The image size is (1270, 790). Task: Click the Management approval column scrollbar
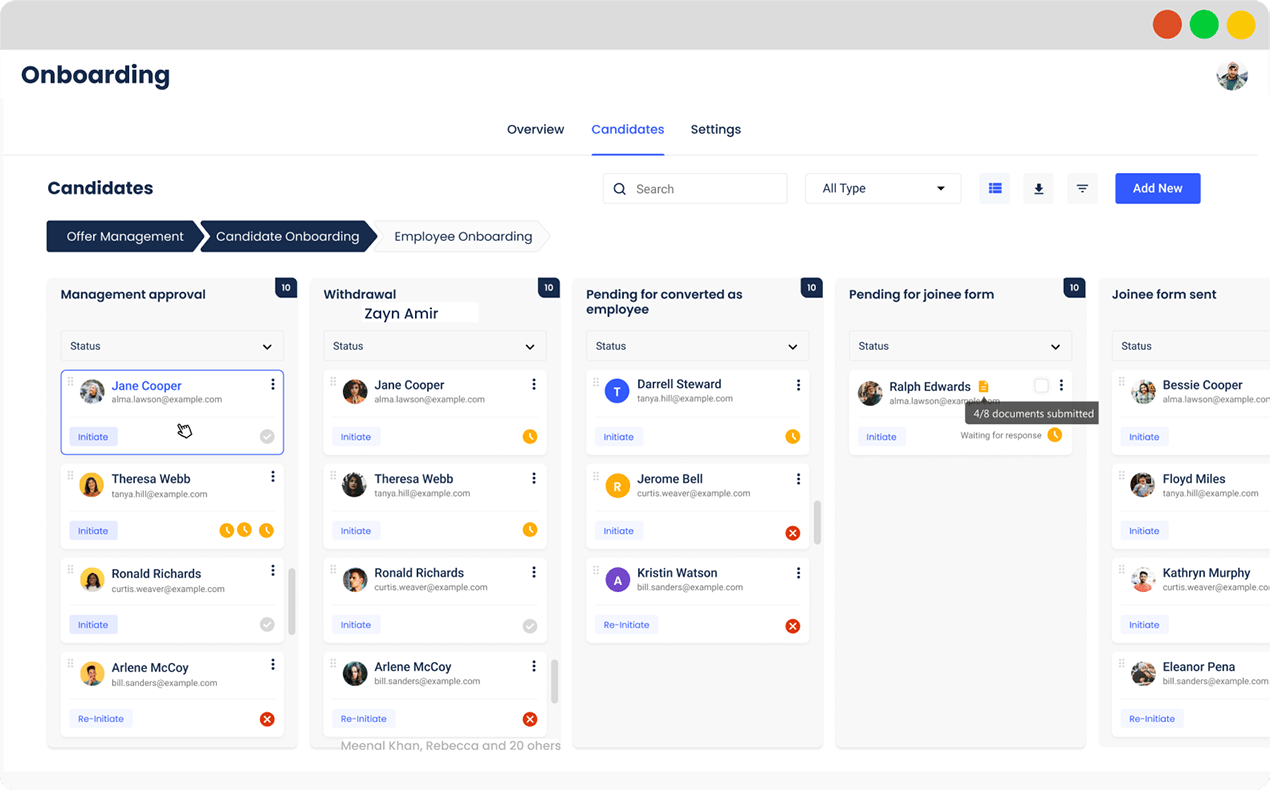pyautogui.click(x=292, y=601)
